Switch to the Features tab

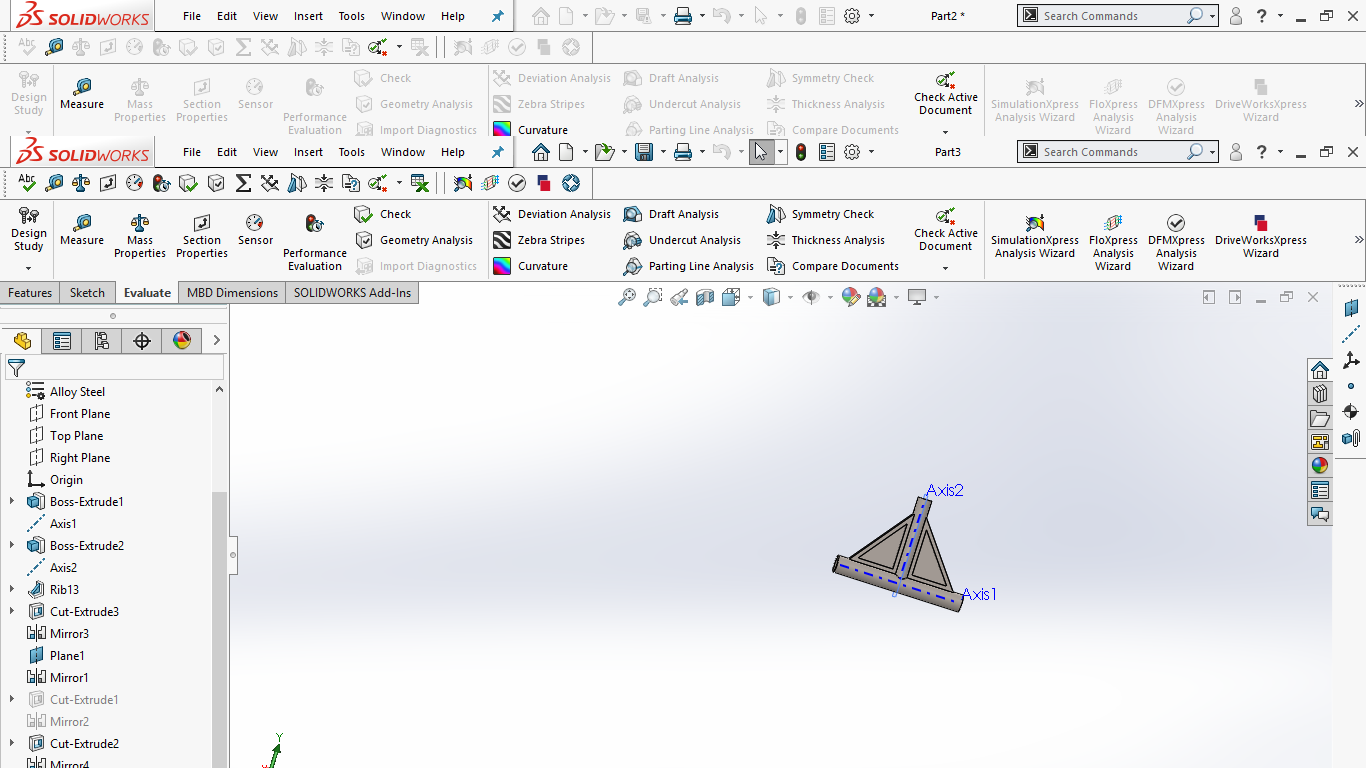click(30, 293)
